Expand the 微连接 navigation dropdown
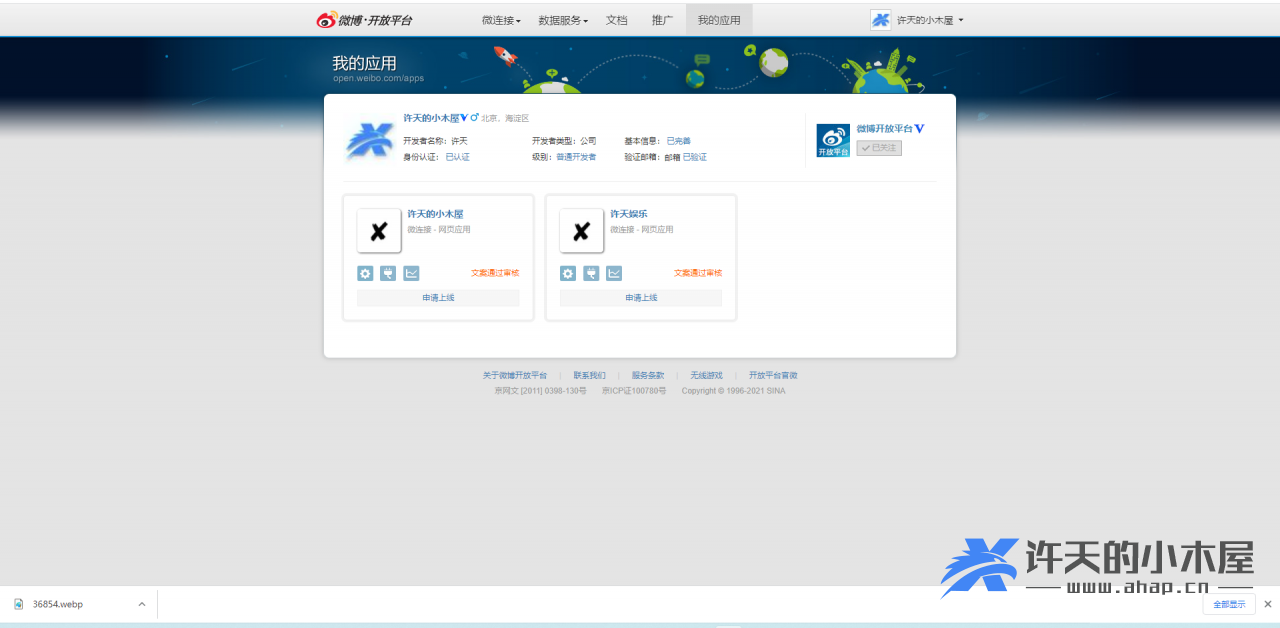1280x628 pixels. tap(503, 20)
